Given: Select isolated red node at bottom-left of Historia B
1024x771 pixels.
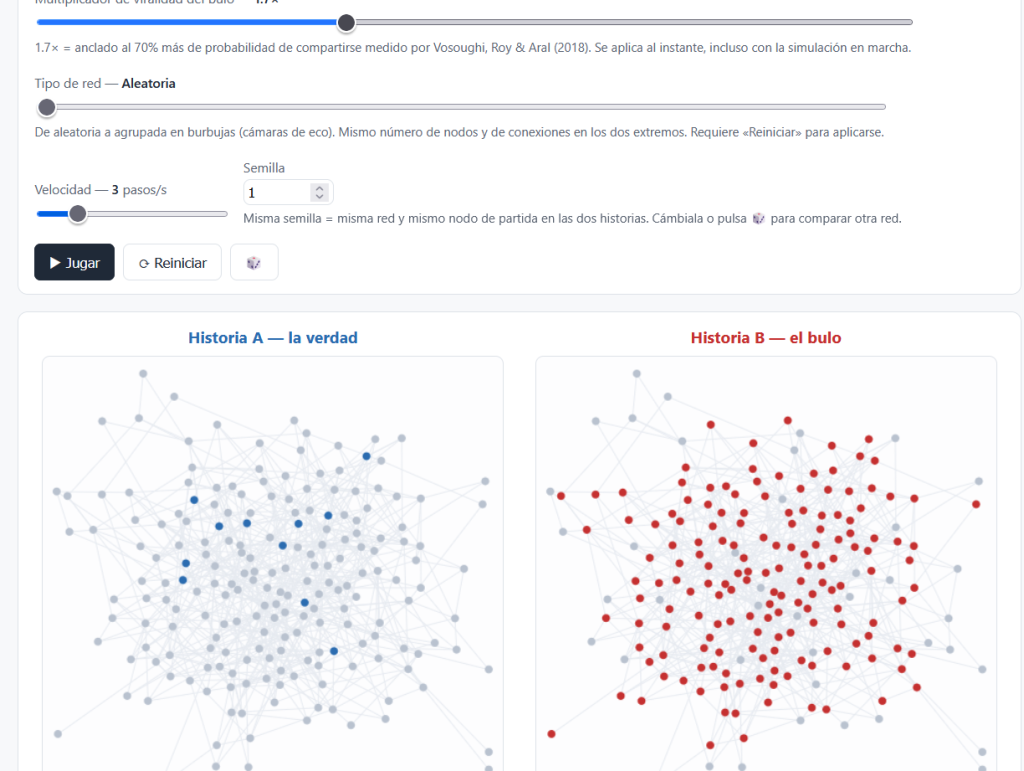Looking at the screenshot, I should 552,734.
